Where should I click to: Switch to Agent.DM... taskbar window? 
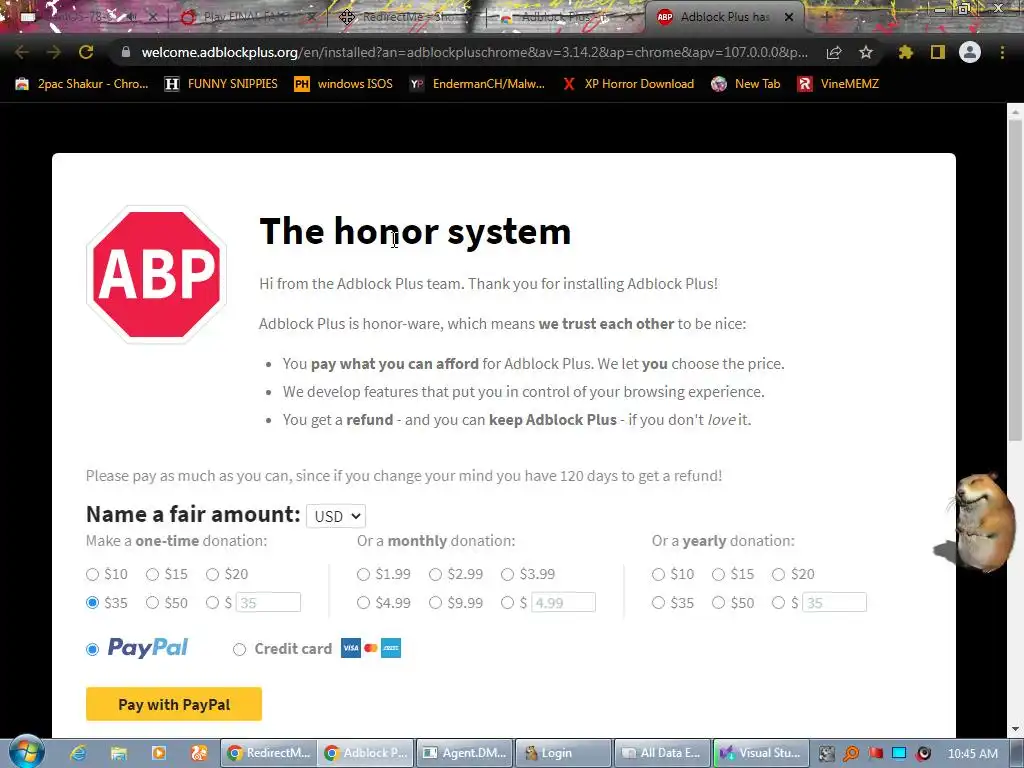pos(464,753)
